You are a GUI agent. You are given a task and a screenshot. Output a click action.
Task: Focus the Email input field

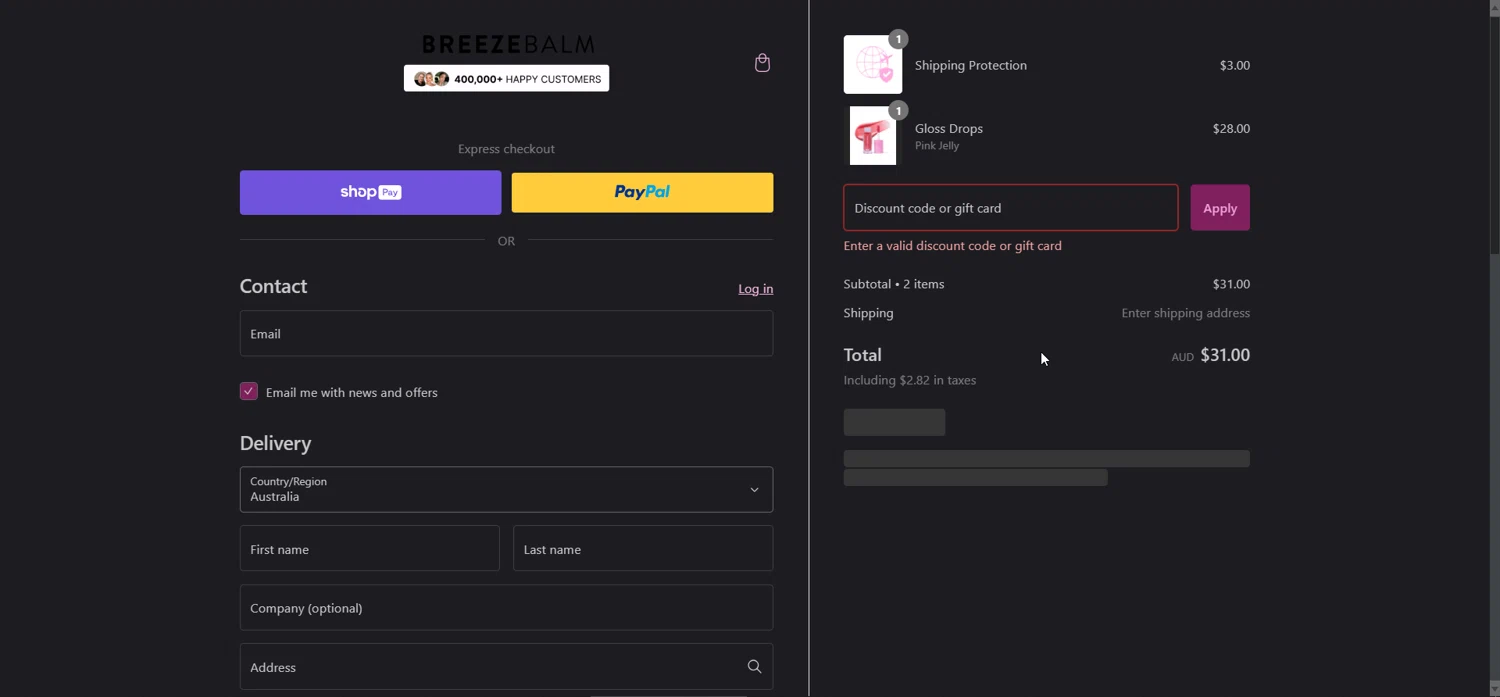[506, 333]
